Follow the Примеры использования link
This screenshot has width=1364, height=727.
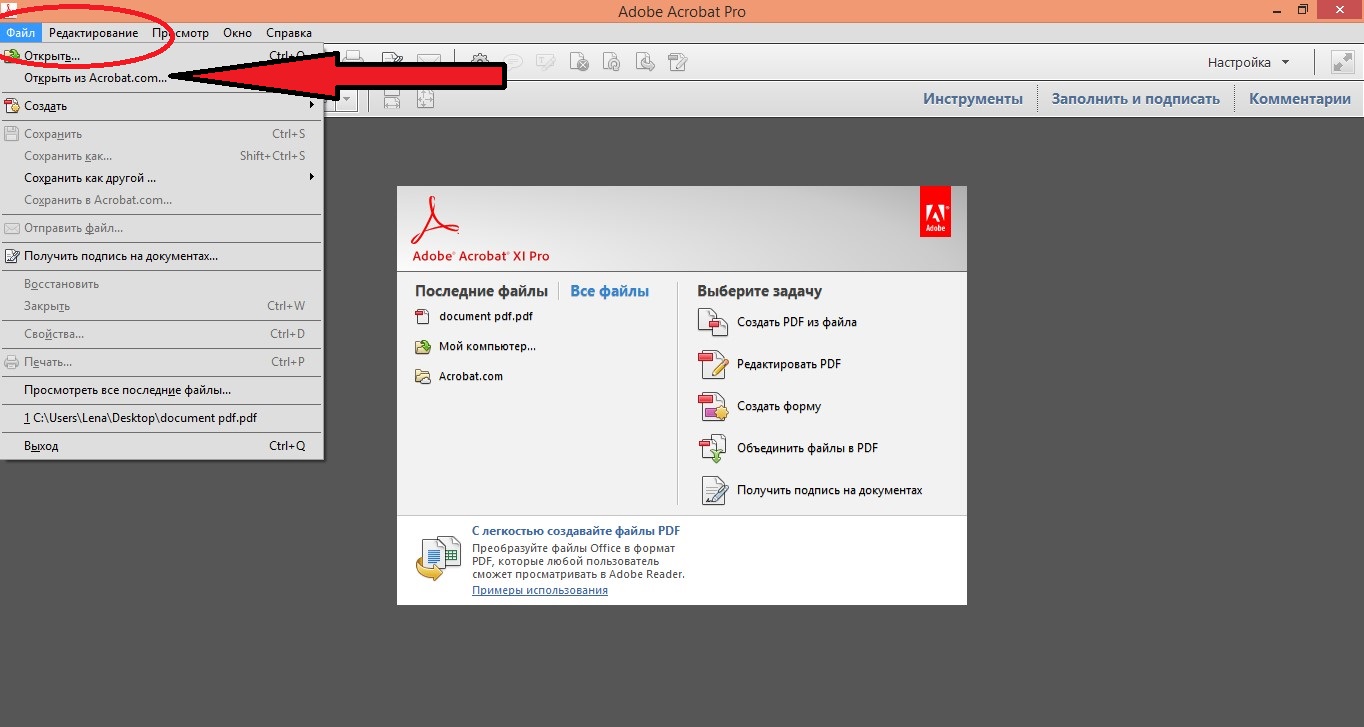coord(540,590)
